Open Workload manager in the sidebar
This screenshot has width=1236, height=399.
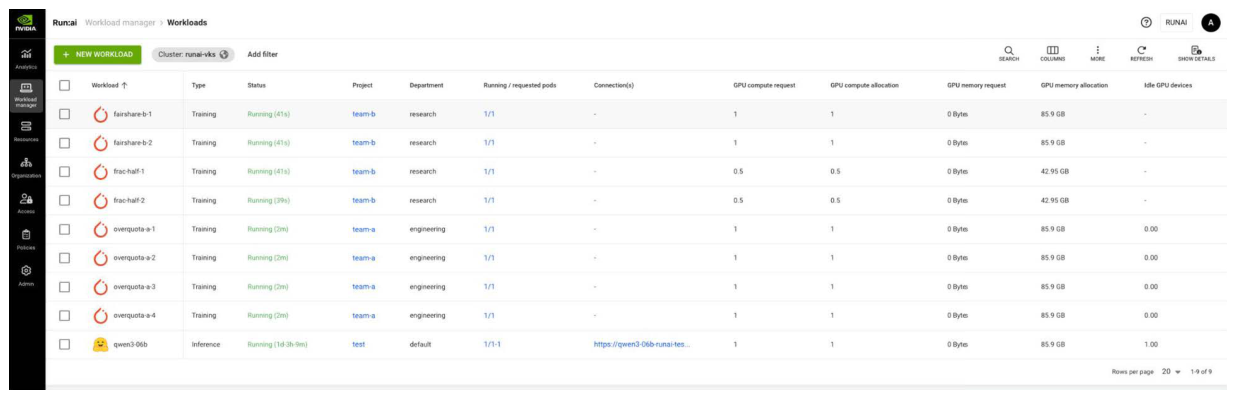click(26, 95)
